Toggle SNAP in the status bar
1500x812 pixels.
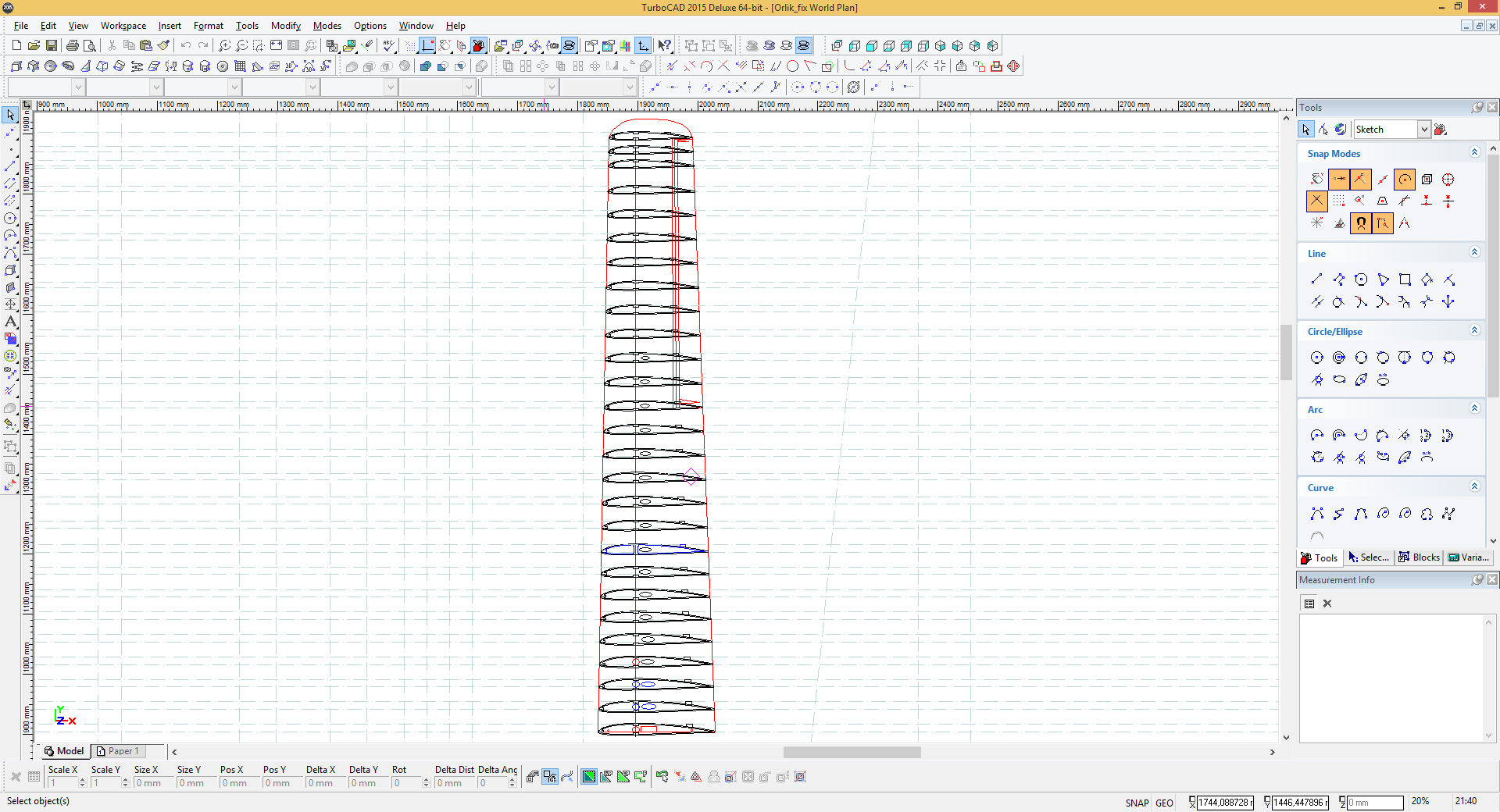[x=1137, y=803]
